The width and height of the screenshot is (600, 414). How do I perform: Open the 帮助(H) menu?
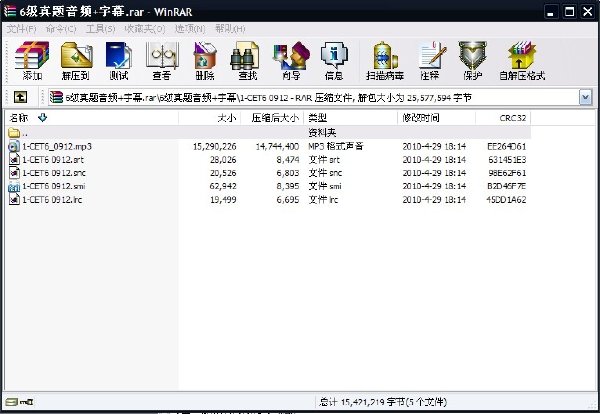coord(230,29)
